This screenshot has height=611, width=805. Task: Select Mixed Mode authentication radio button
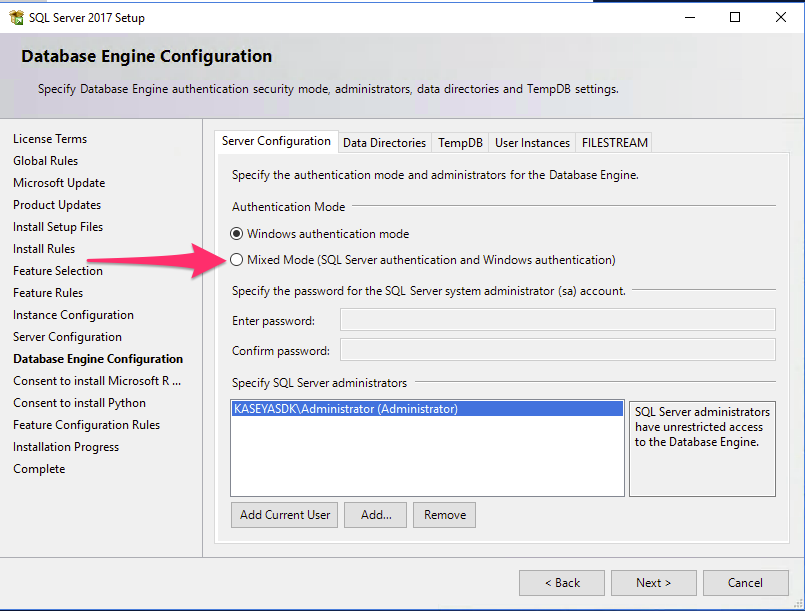click(x=236, y=260)
